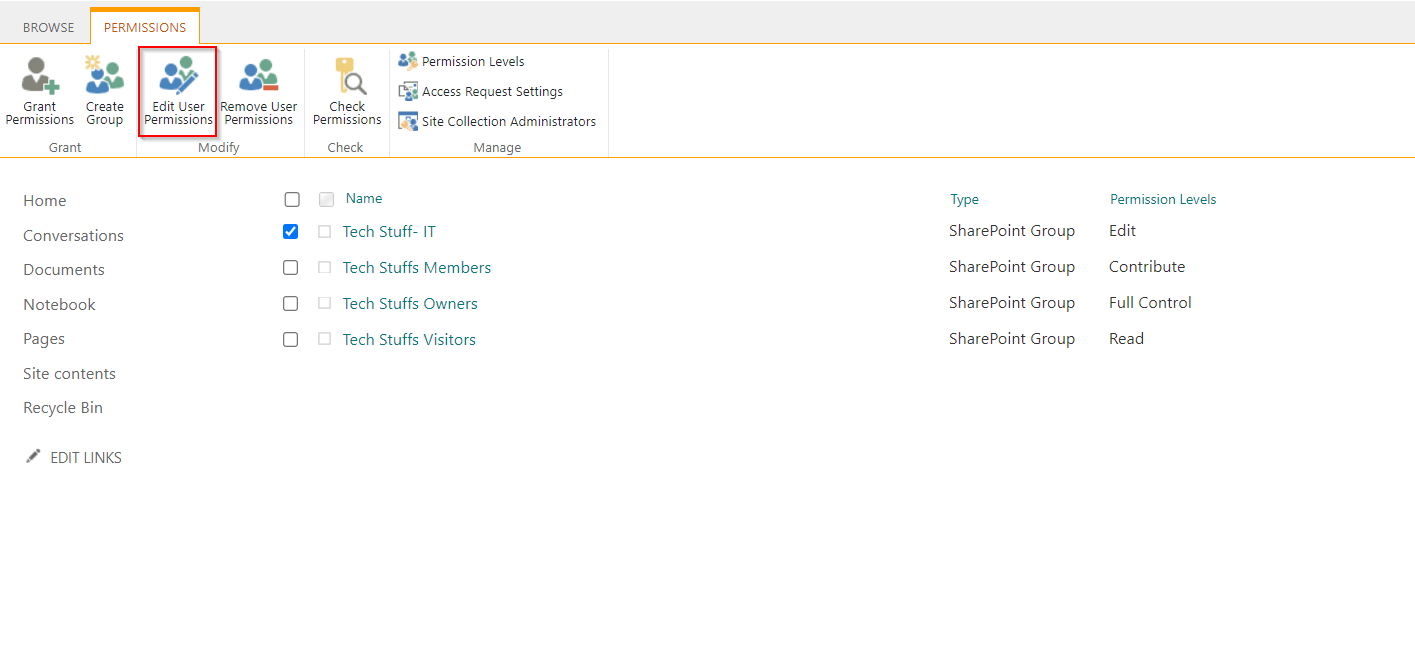Viewport: 1415px width, 655px height.
Task: Check the Tech Stuffs Members checkbox
Action: point(290,267)
